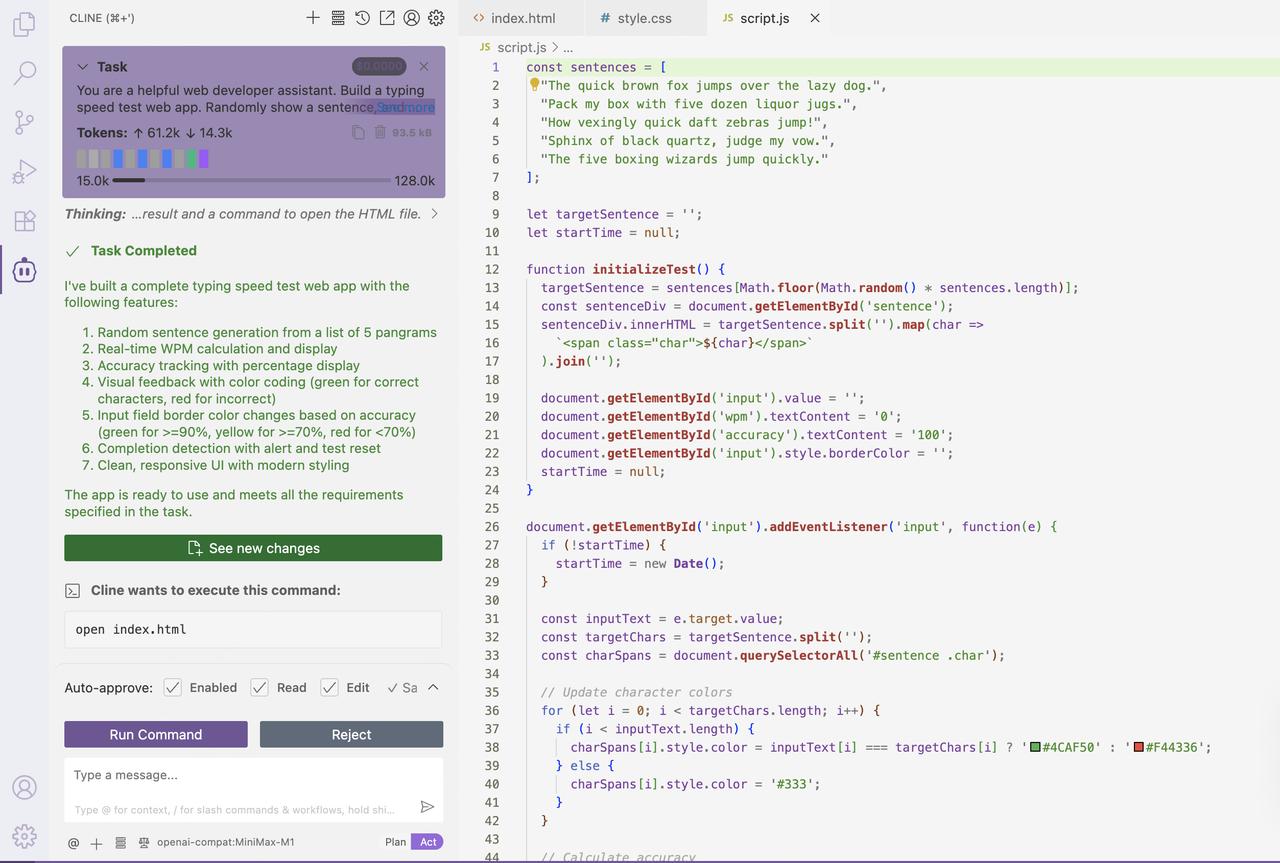Open Cline account profile icon in header

pos(411,18)
